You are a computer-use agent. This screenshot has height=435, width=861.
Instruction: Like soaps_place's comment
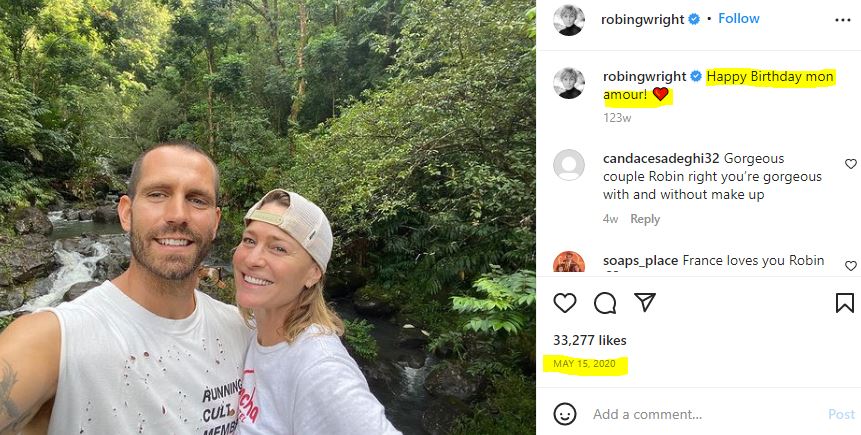click(x=851, y=266)
